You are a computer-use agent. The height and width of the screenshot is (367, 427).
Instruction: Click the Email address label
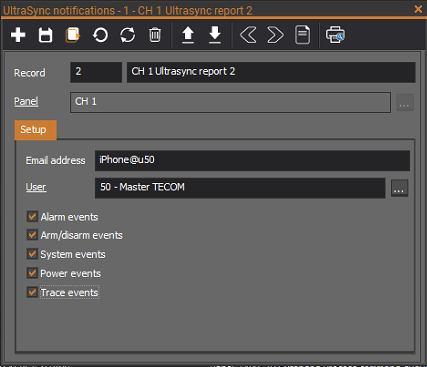(x=56, y=161)
